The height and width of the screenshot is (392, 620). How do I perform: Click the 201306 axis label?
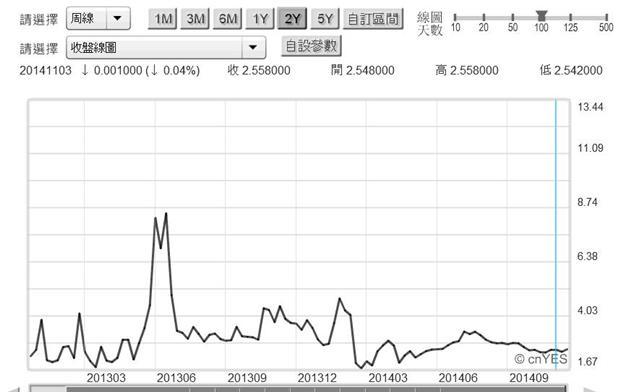[x=176, y=378]
